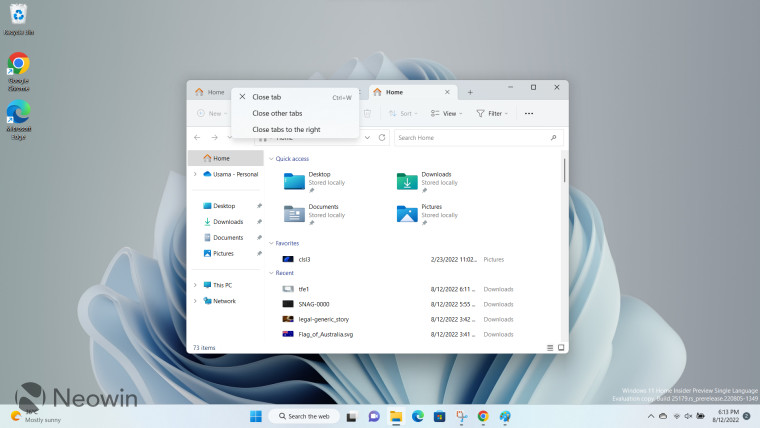Collapse the Recent section

[x=271, y=273]
